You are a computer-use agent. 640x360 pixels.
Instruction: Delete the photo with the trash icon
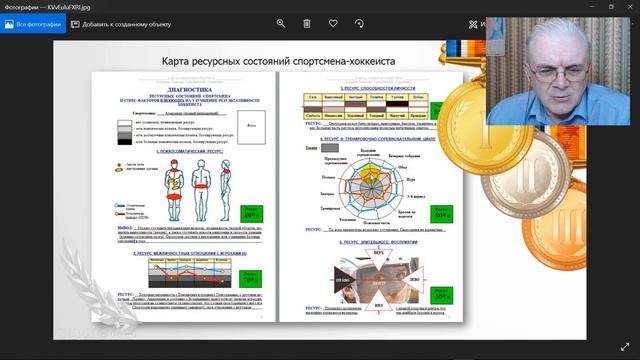(x=307, y=24)
